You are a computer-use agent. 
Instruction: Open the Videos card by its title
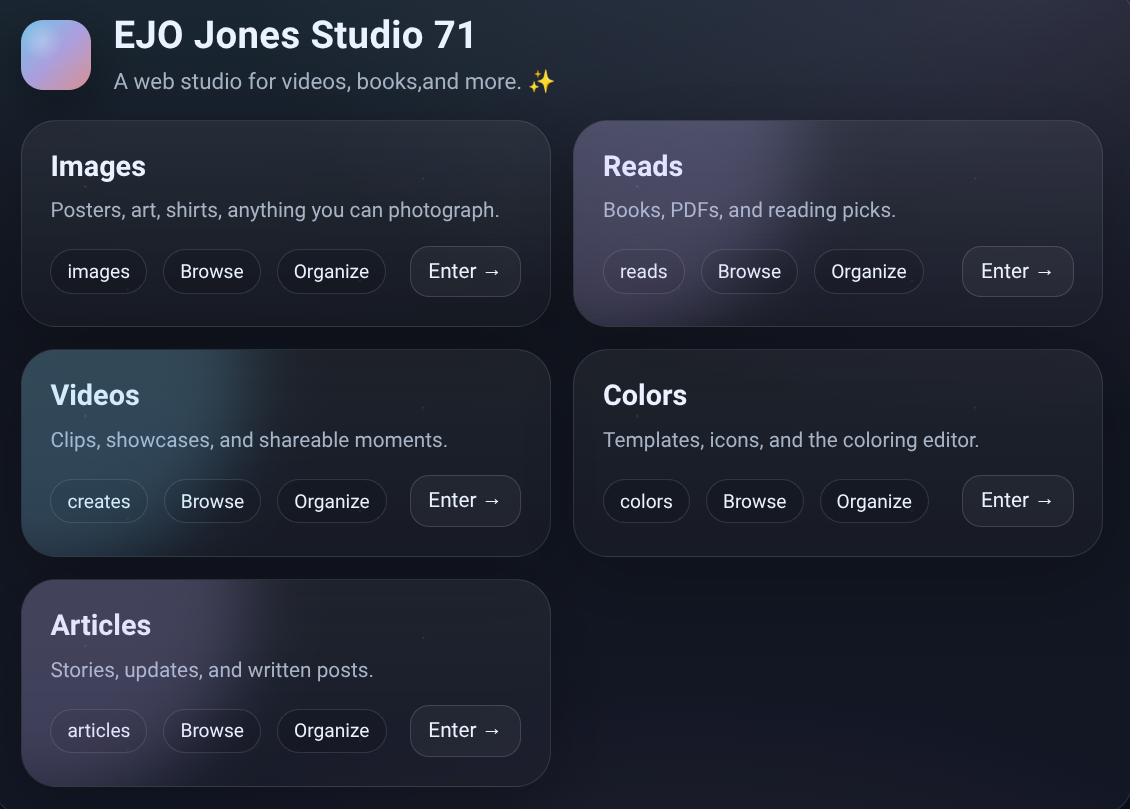click(95, 396)
